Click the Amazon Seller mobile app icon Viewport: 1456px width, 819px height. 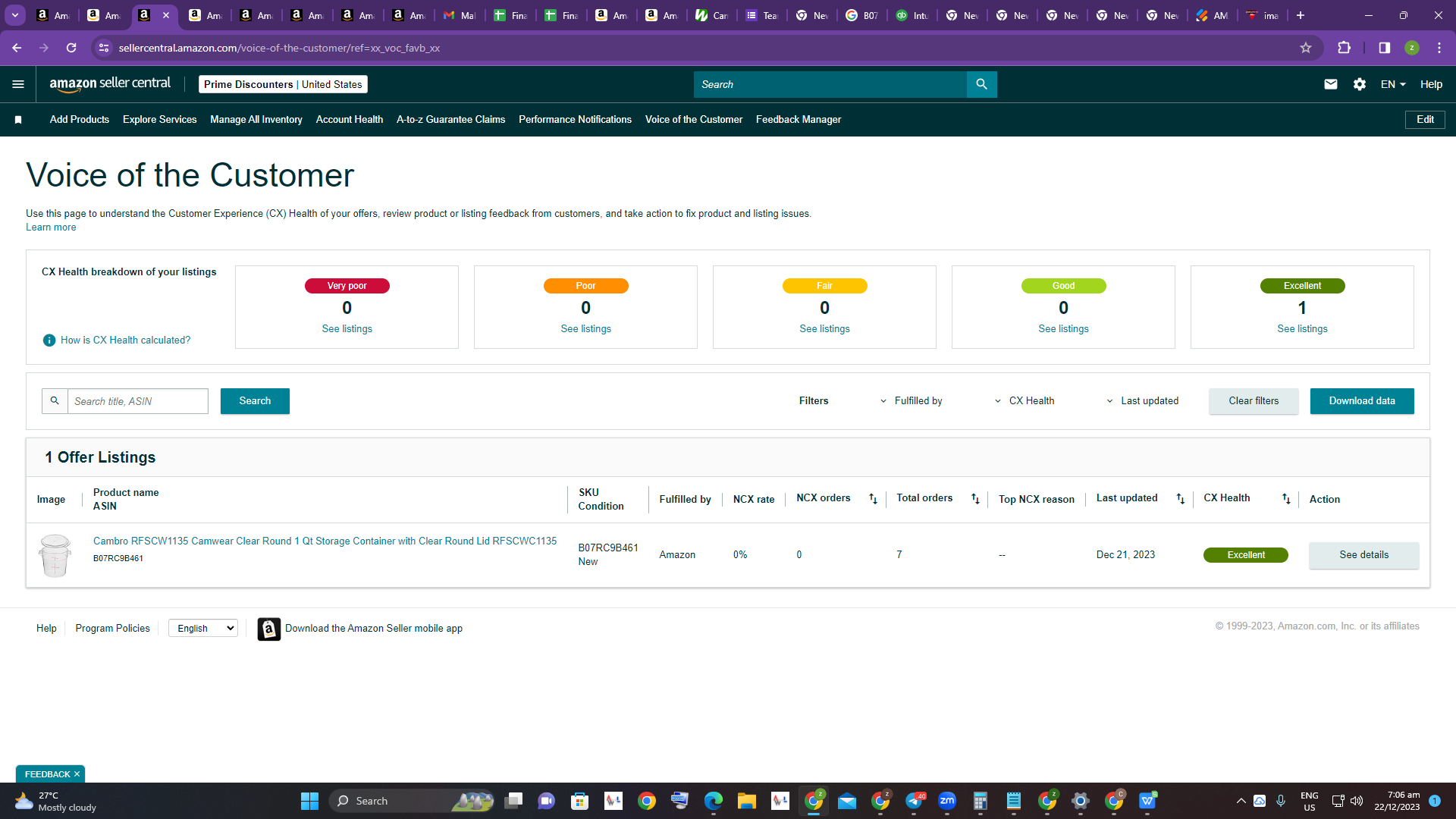[268, 629]
